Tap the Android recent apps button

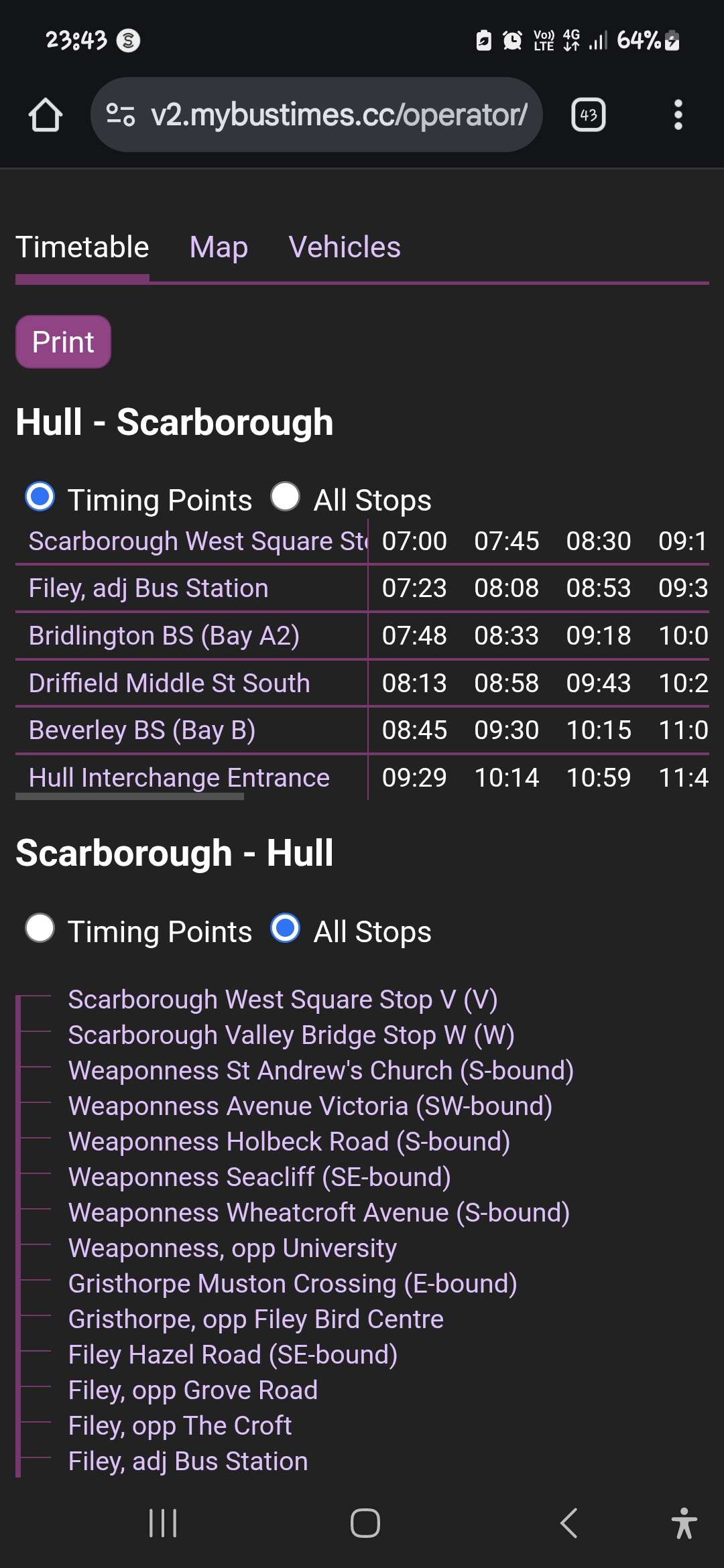pyautogui.click(x=163, y=1523)
